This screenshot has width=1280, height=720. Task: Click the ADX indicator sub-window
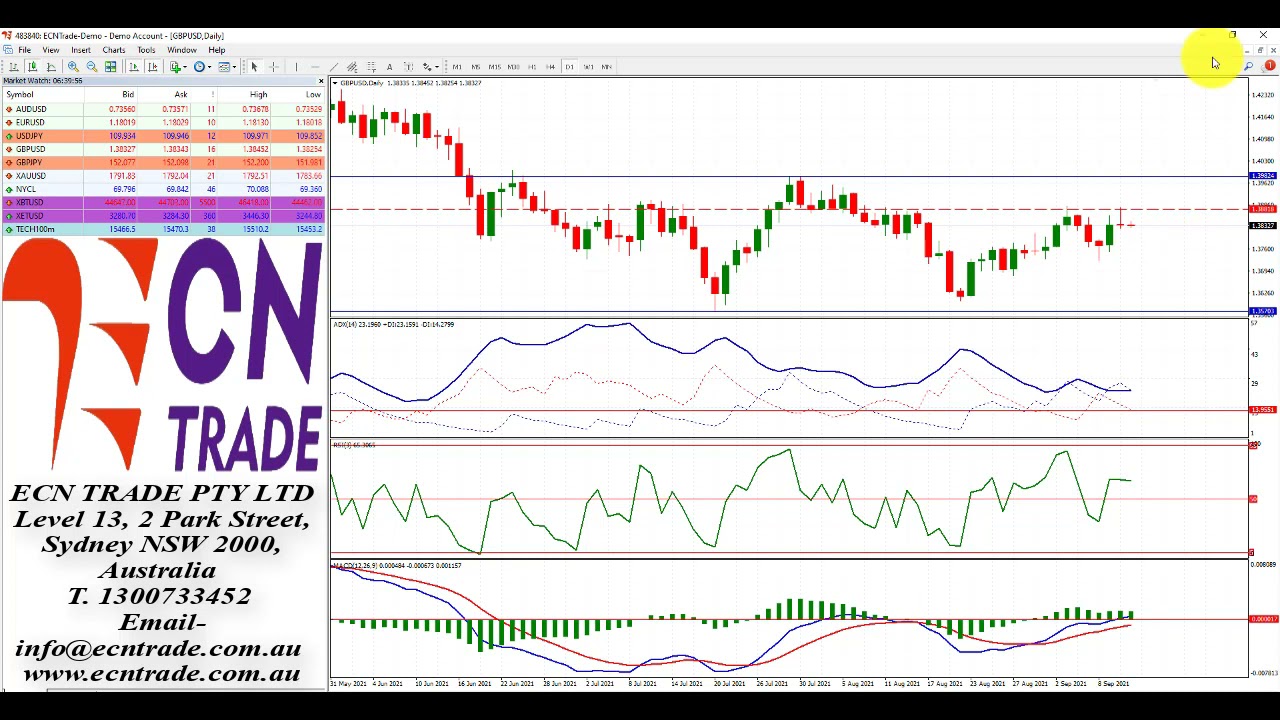(x=790, y=378)
